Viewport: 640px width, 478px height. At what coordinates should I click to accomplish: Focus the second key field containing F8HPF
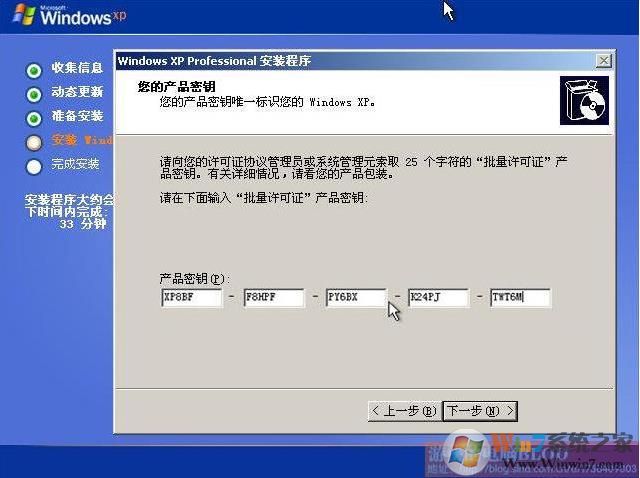click(273, 297)
